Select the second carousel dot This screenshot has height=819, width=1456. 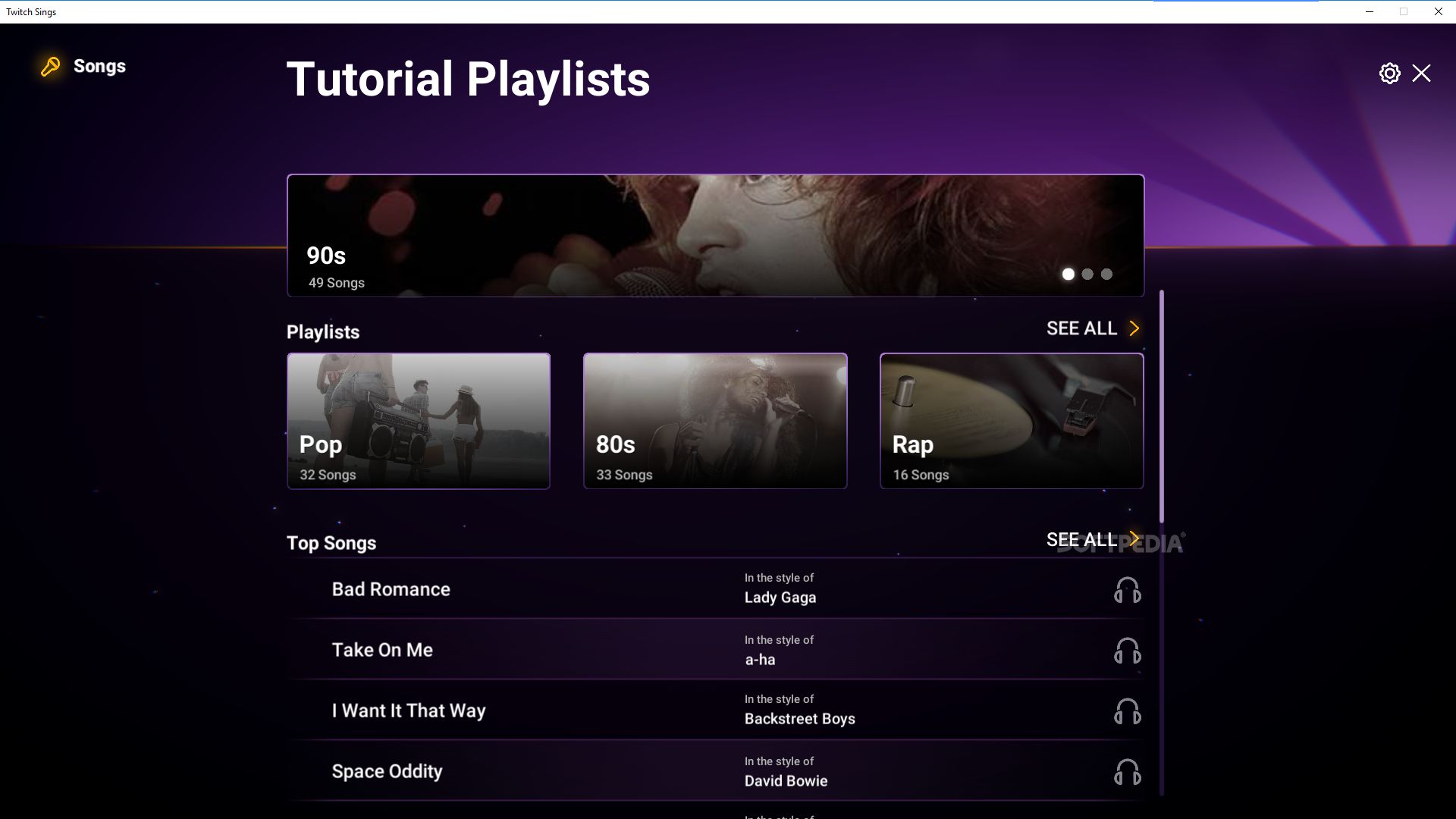tap(1087, 274)
